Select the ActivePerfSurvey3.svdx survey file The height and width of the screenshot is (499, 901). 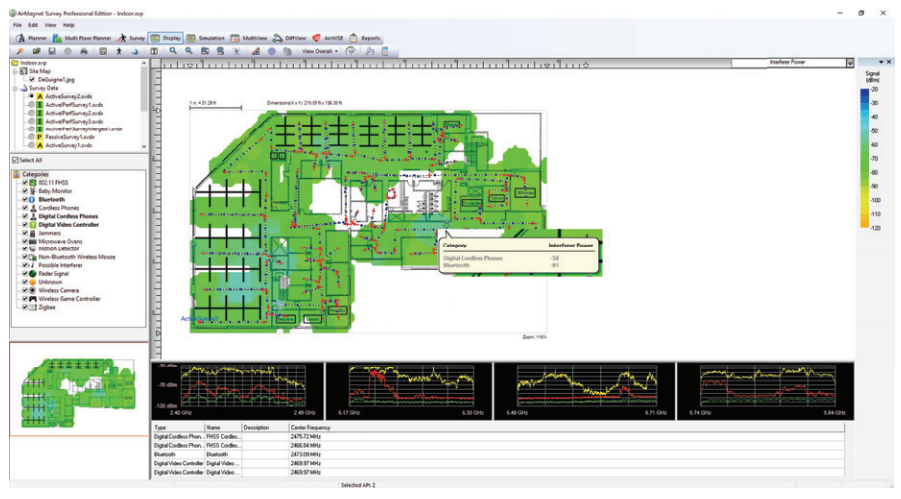(74, 122)
